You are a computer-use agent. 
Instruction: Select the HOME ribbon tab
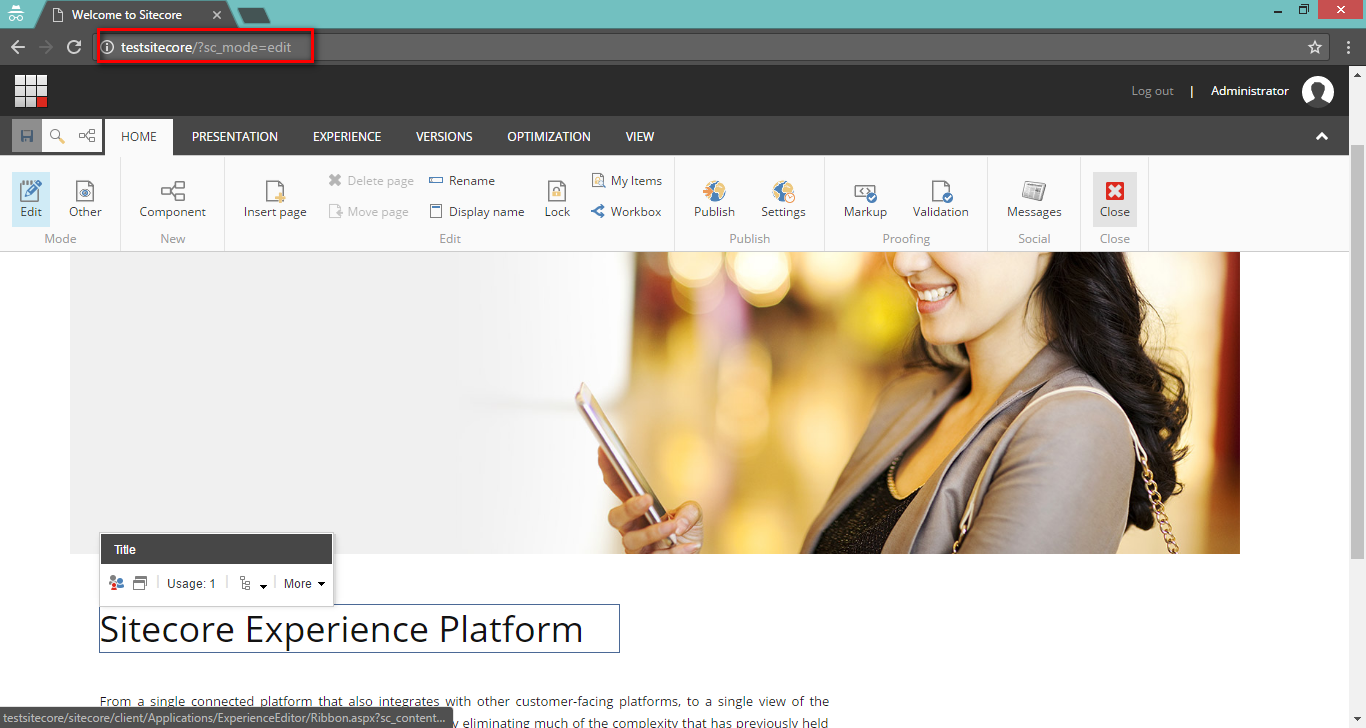tap(139, 137)
